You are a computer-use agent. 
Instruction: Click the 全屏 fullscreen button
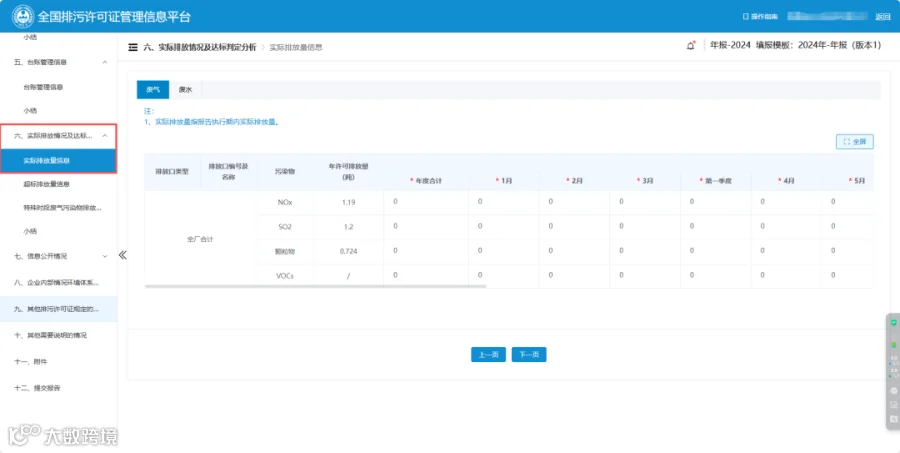[x=855, y=141]
